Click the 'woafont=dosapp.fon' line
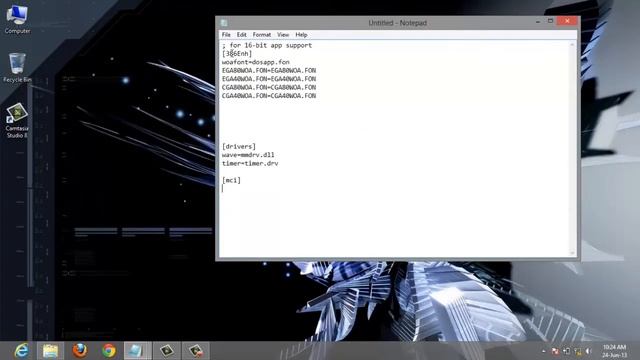Viewport: 640px width, 360px height. [256, 62]
